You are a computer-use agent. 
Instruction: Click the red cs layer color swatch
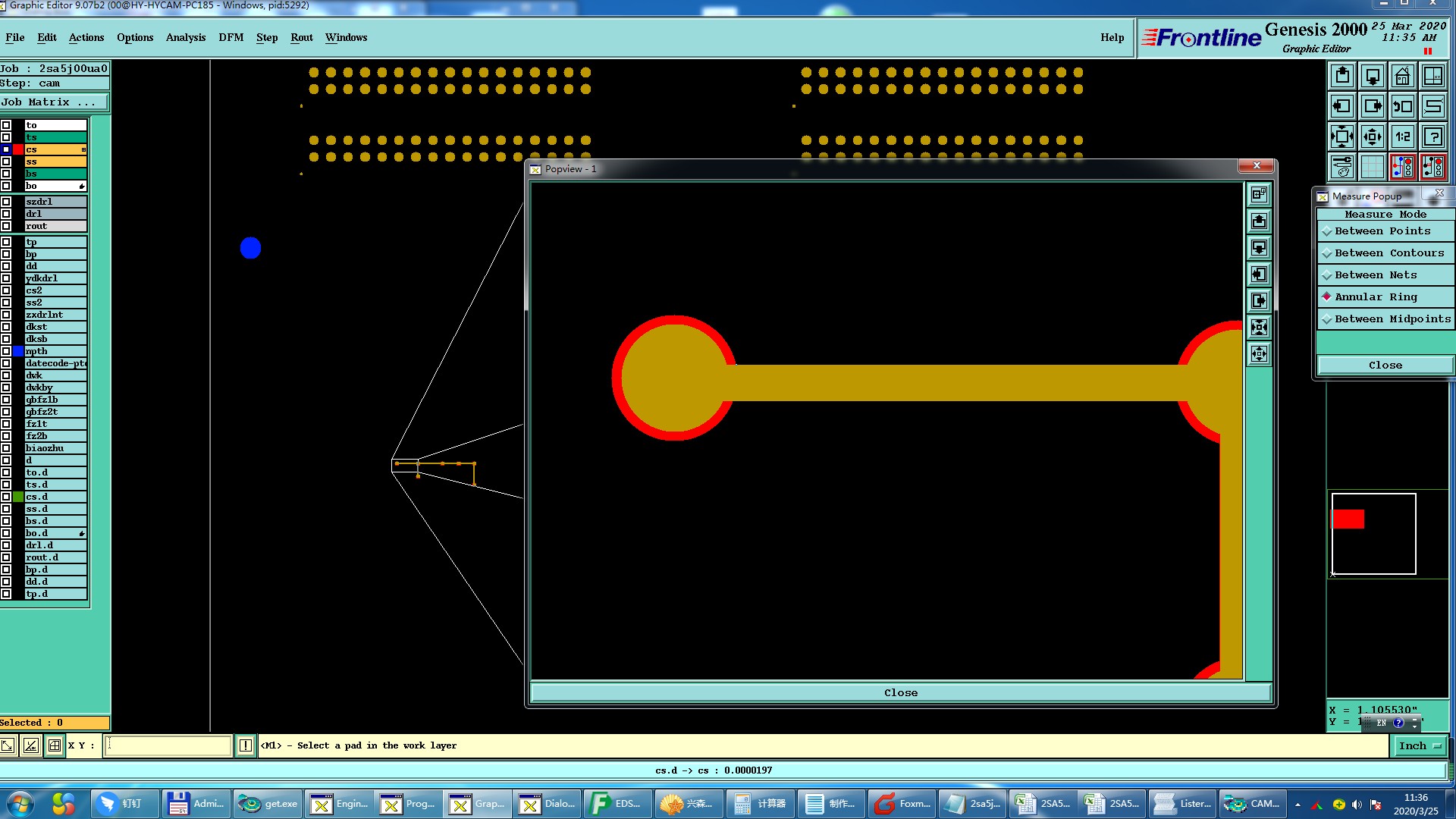pos(18,149)
